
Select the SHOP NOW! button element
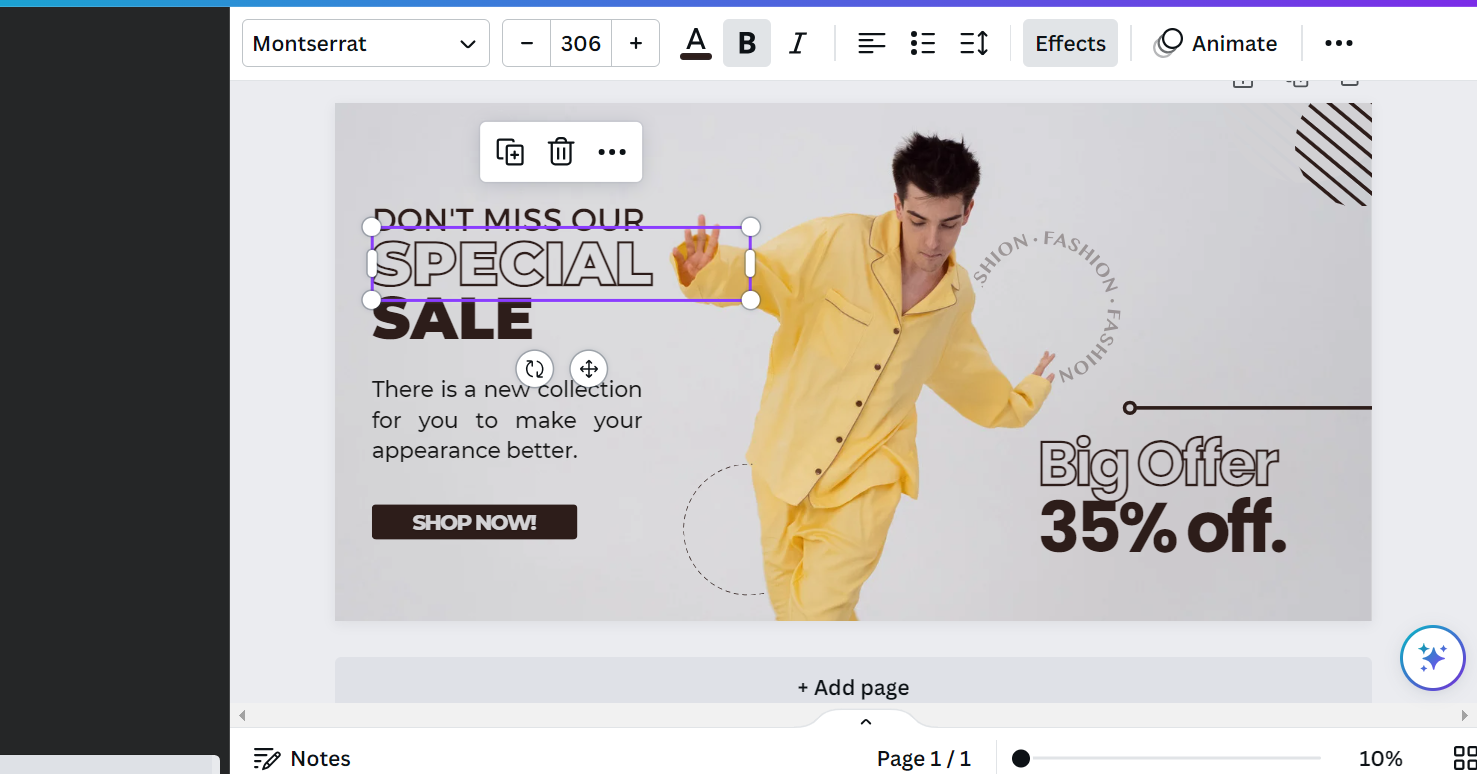[474, 522]
